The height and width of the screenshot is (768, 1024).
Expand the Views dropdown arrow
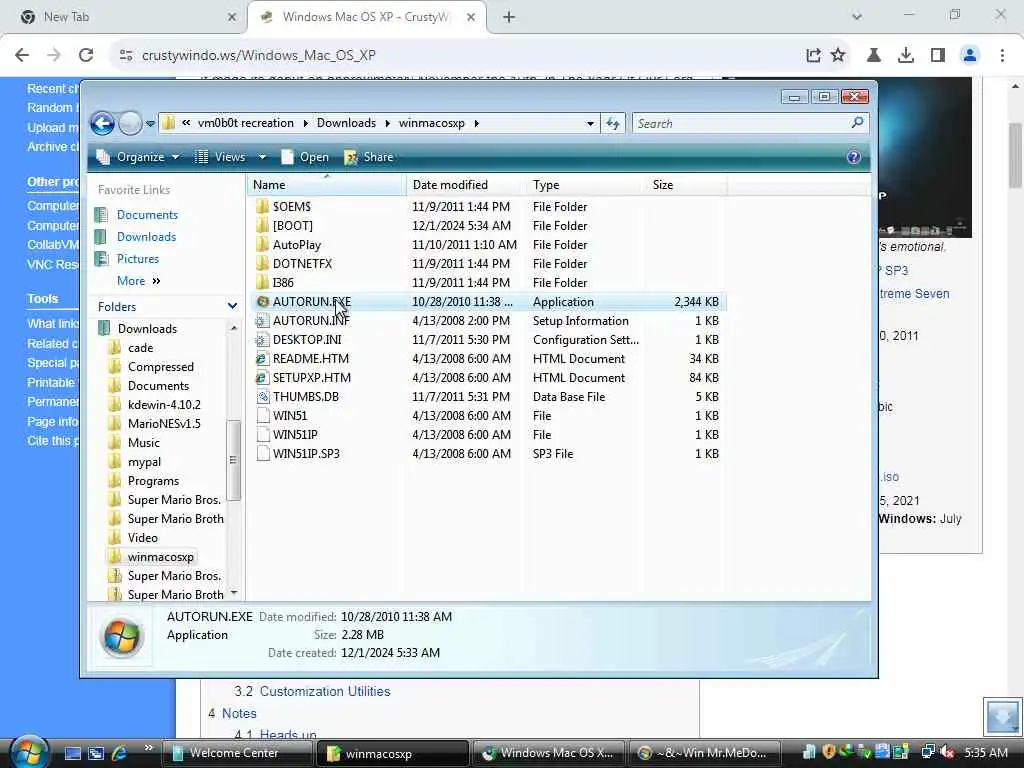[262, 157]
